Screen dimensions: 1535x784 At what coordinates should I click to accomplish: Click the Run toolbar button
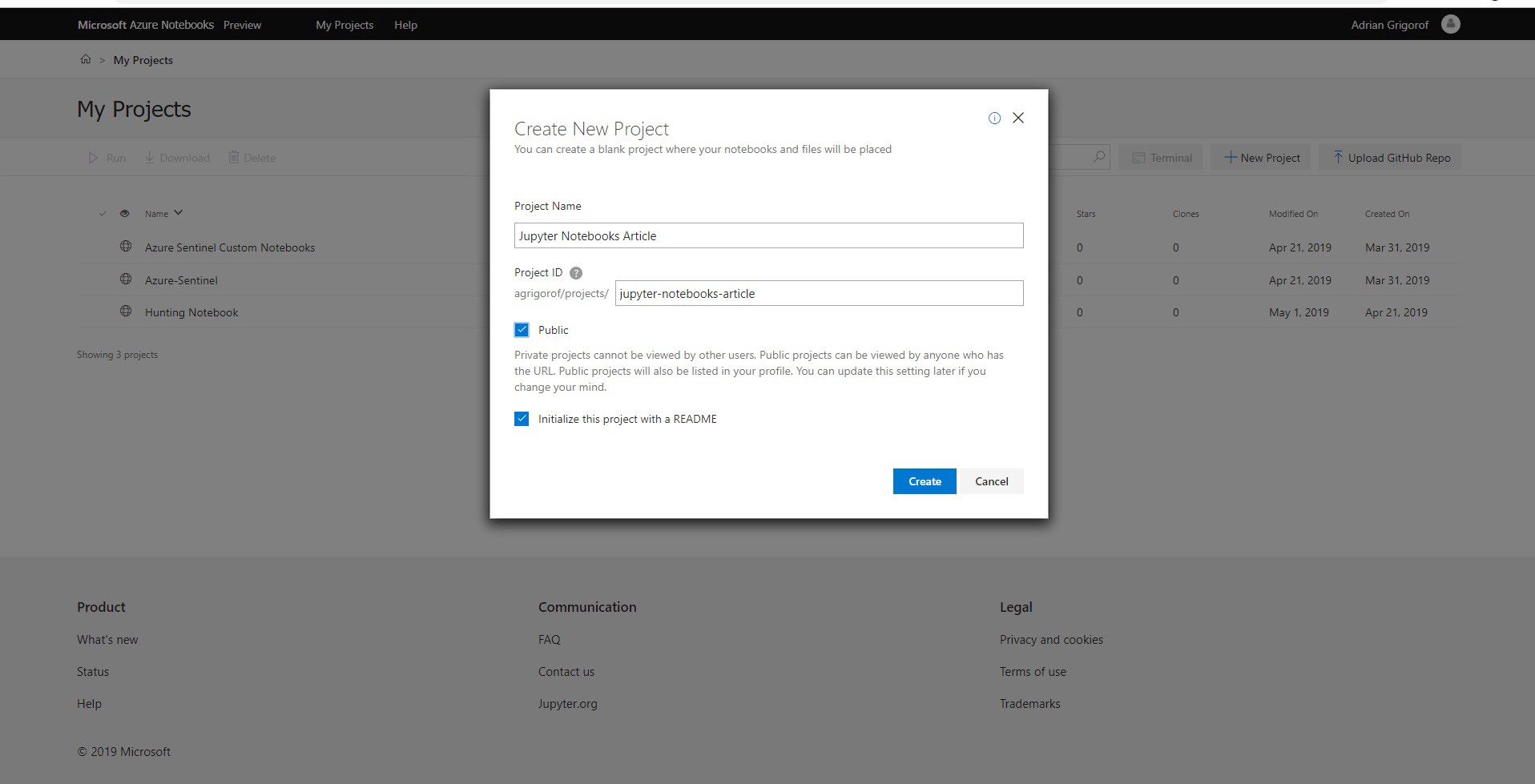point(107,158)
